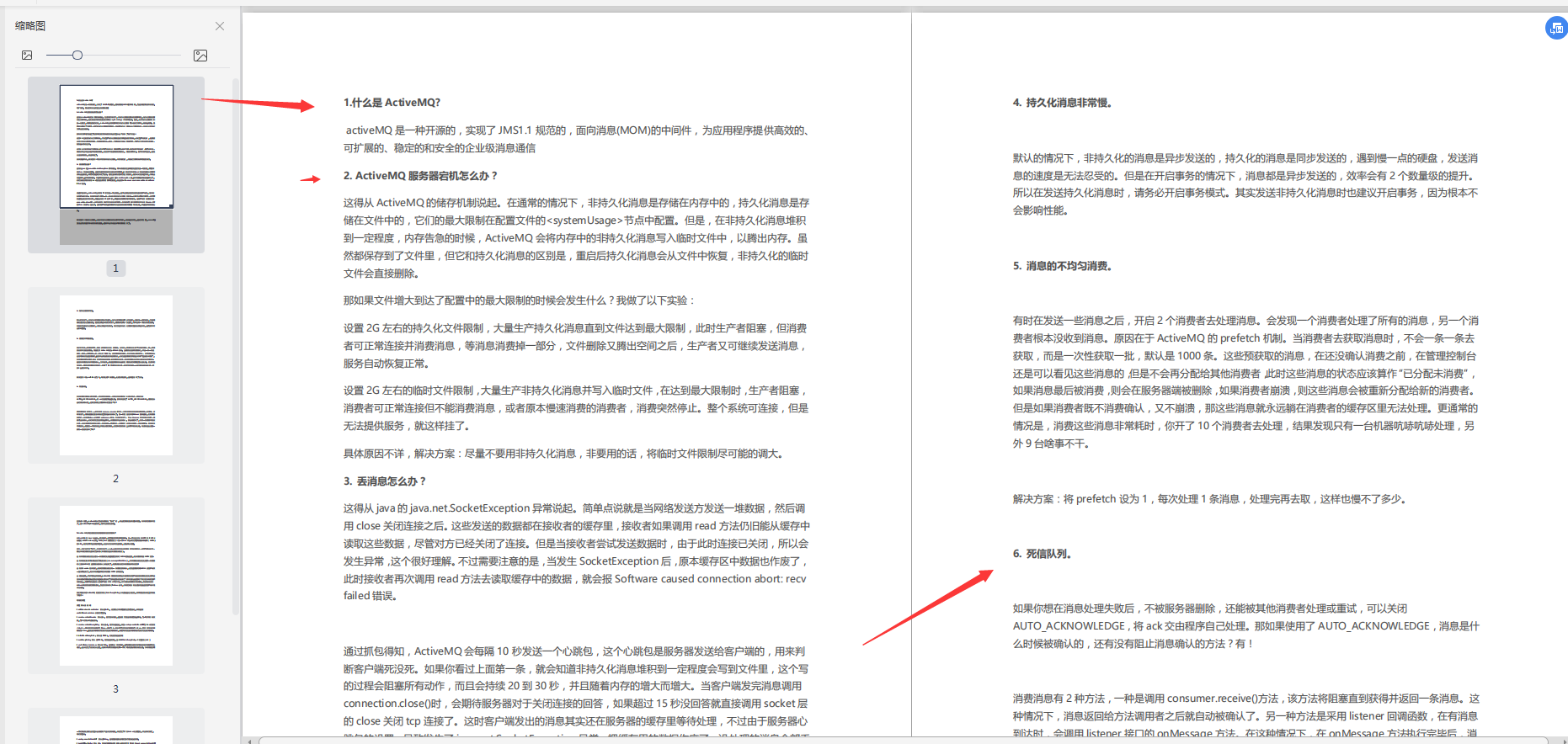
Task: Click the line starting '具体原因不详，解决方案'
Action: 563,454
